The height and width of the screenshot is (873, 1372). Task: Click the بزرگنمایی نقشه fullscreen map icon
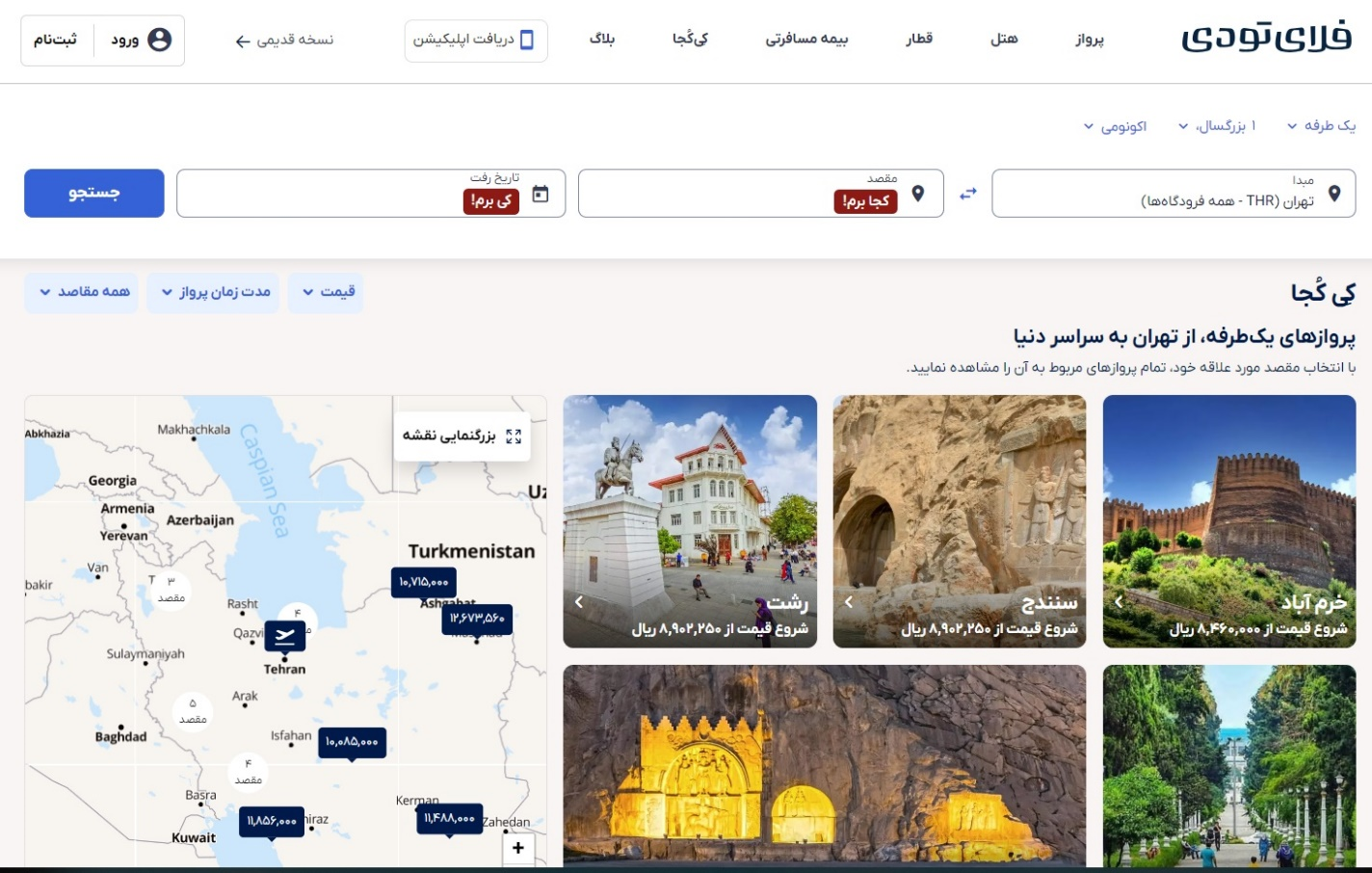click(514, 436)
